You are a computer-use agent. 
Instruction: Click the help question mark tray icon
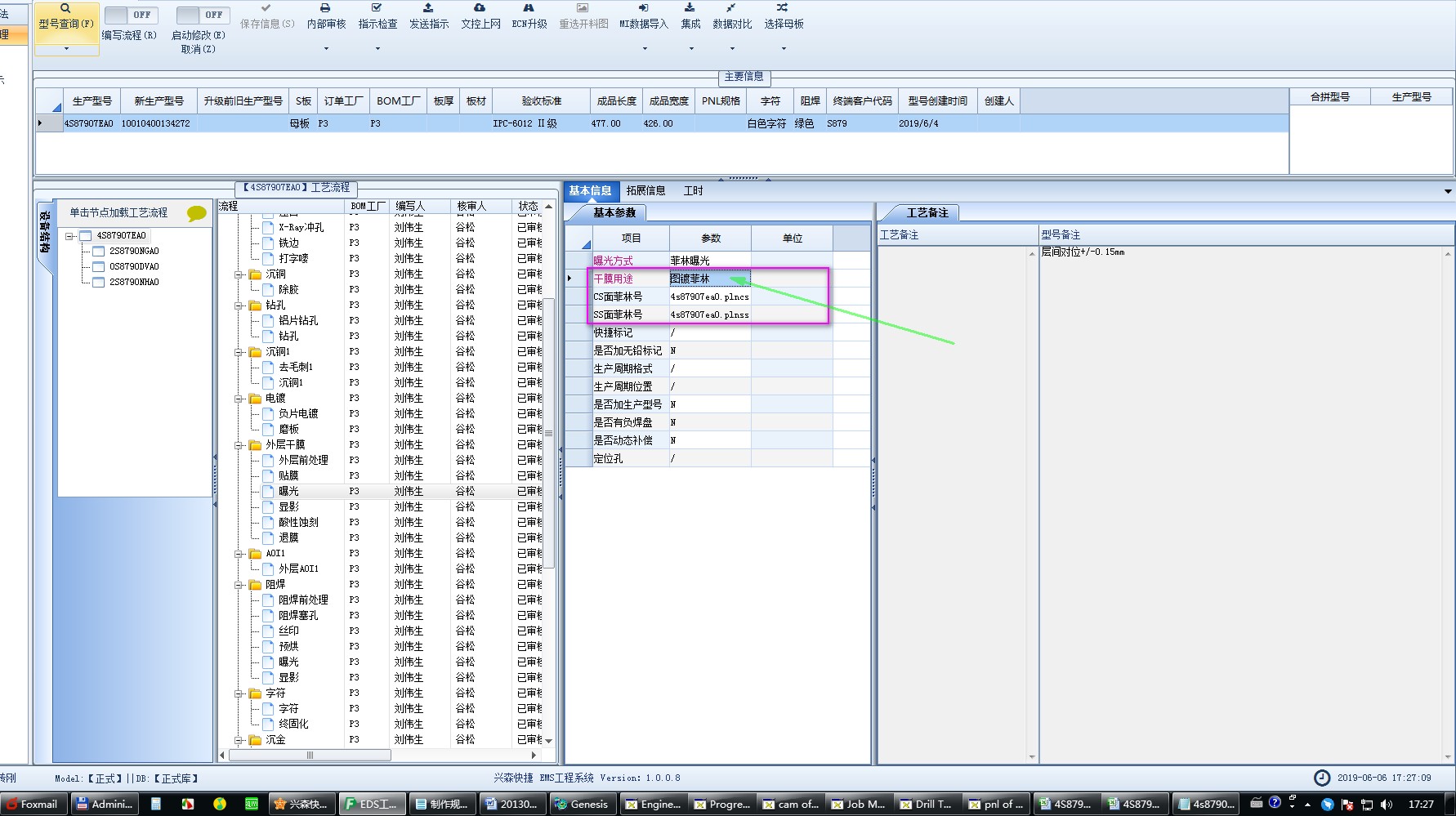point(1275,803)
